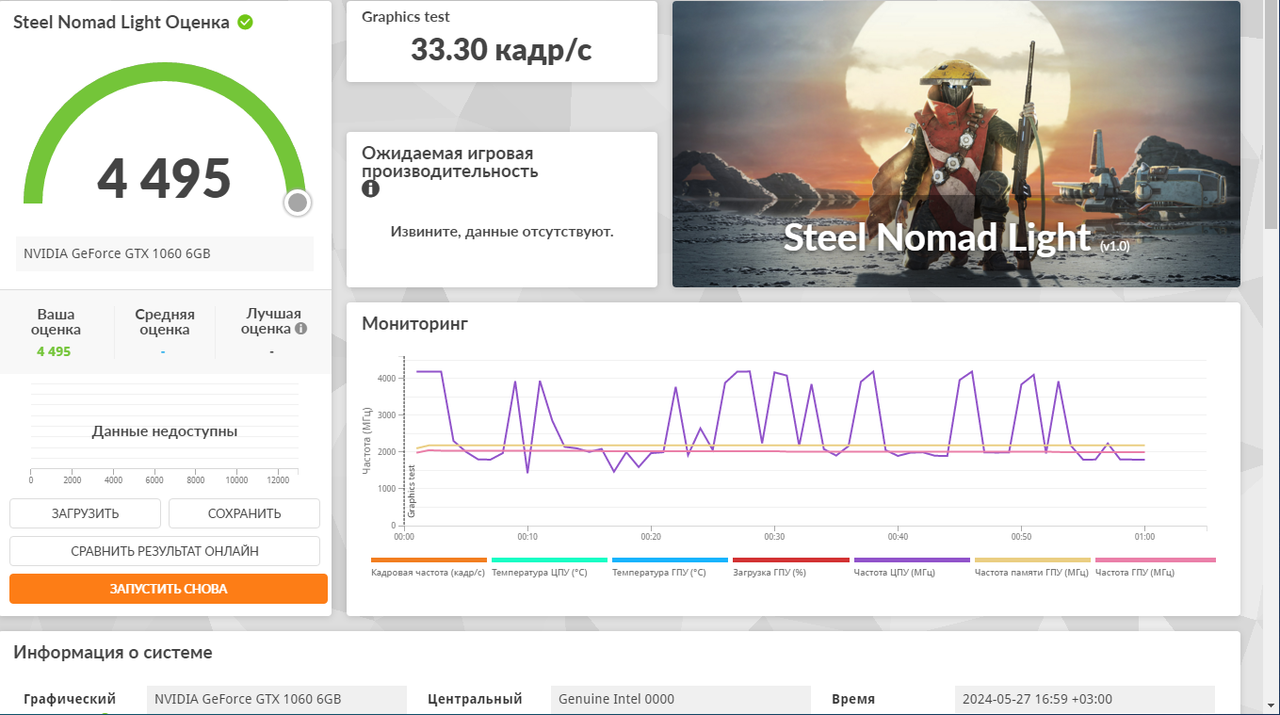Click the gauge end marker circle
Image resolution: width=1280 pixels, height=715 pixels.
[x=297, y=203]
